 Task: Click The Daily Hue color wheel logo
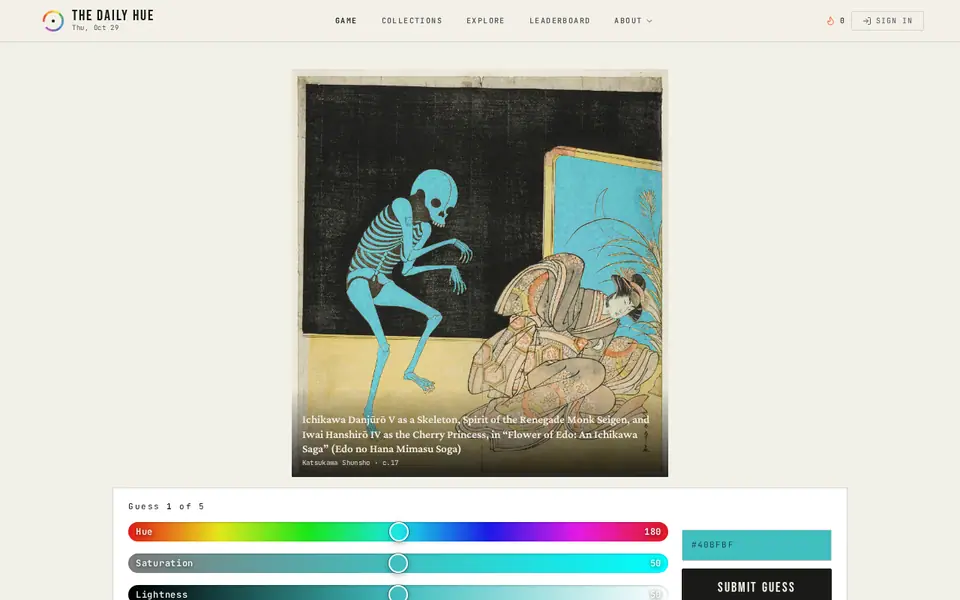53,21
